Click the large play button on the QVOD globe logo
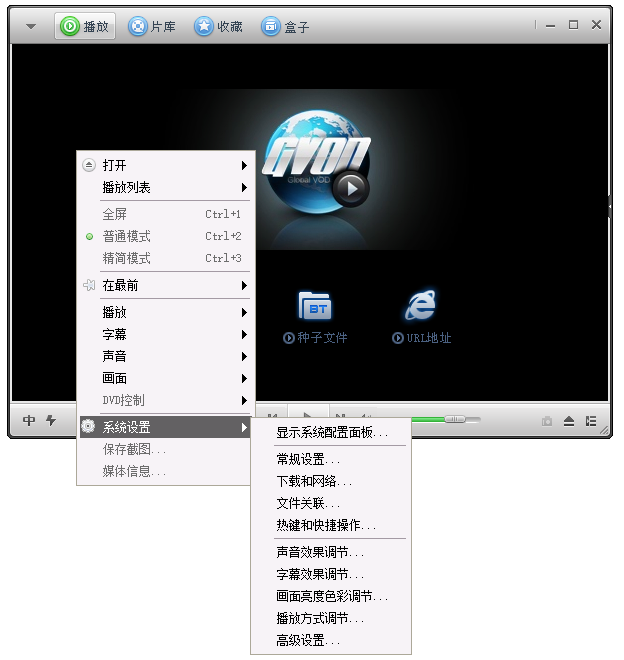Screen dimensions: 624x660 coord(351,189)
